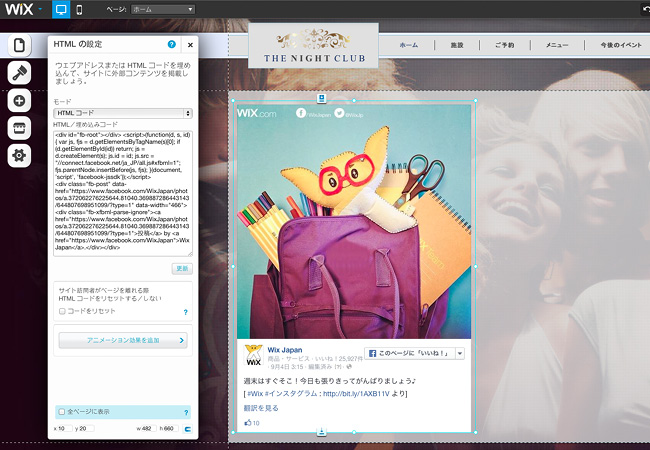Click the top attach-to-header handle icon
The width and height of the screenshot is (650, 450).
[x=321, y=99]
